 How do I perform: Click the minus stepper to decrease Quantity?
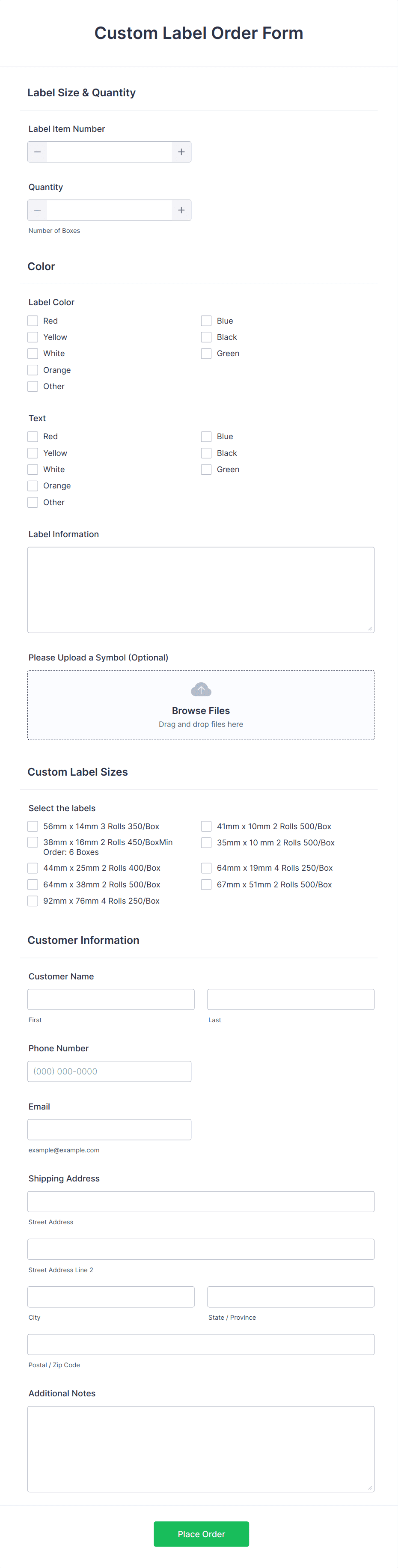[37, 210]
